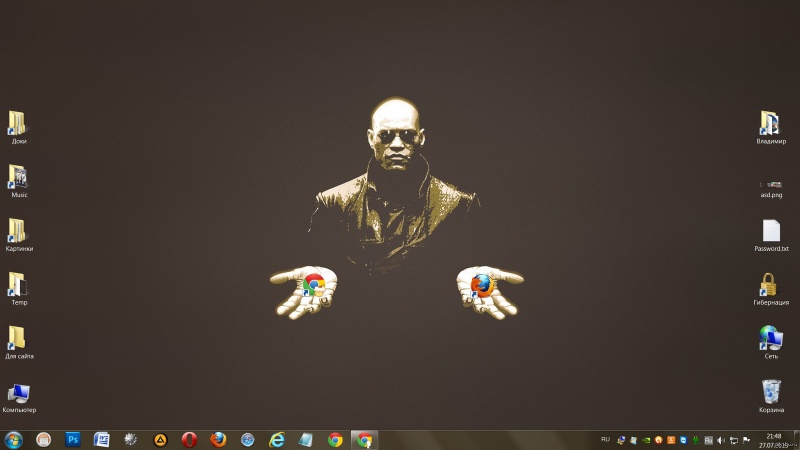800x450 pixels.
Task: Open the Сеть network icon
Action: (771, 342)
